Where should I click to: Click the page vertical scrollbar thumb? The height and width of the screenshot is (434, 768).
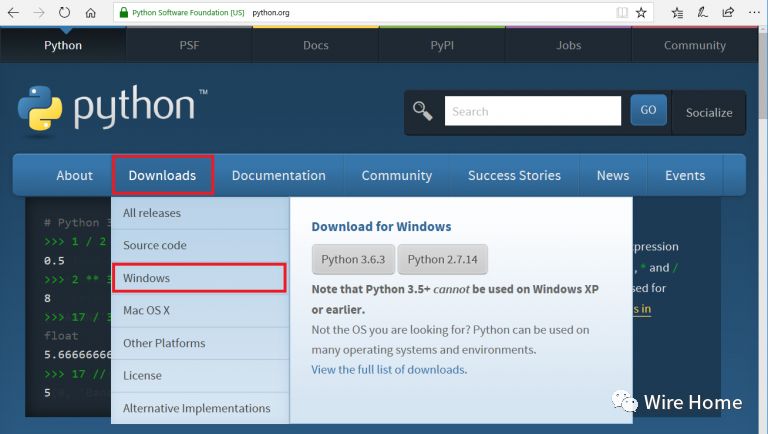pos(763,73)
